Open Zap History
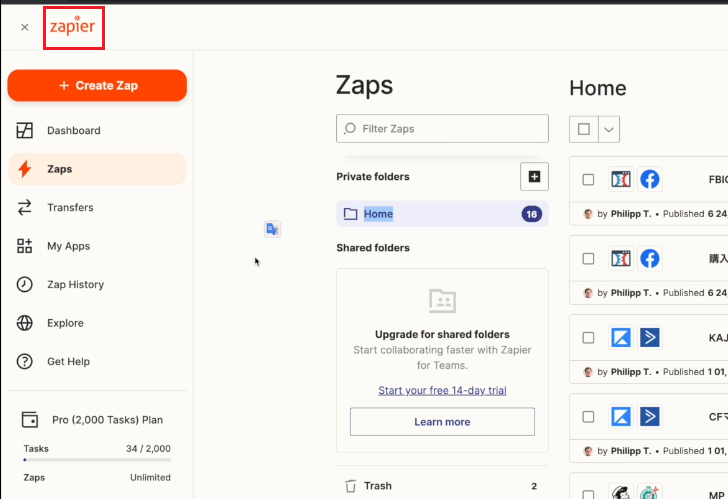This screenshot has width=728, height=499. click(x=97, y=285)
